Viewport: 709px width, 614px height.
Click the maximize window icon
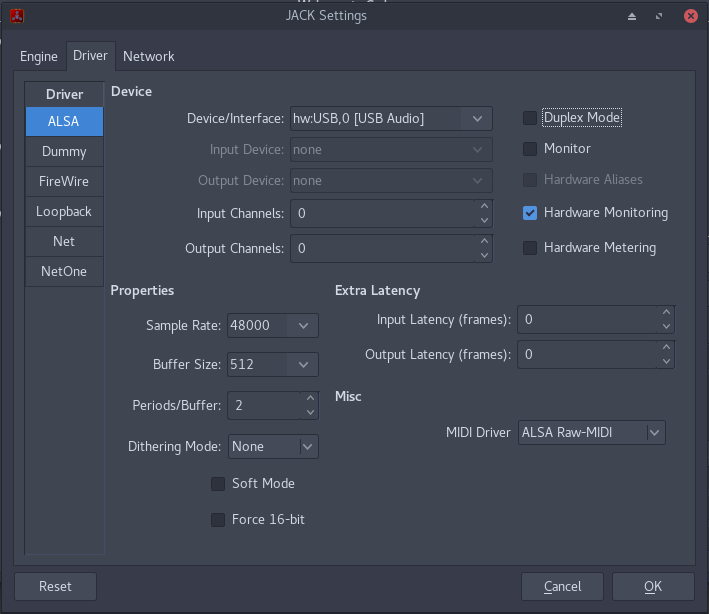pyautogui.click(x=659, y=16)
